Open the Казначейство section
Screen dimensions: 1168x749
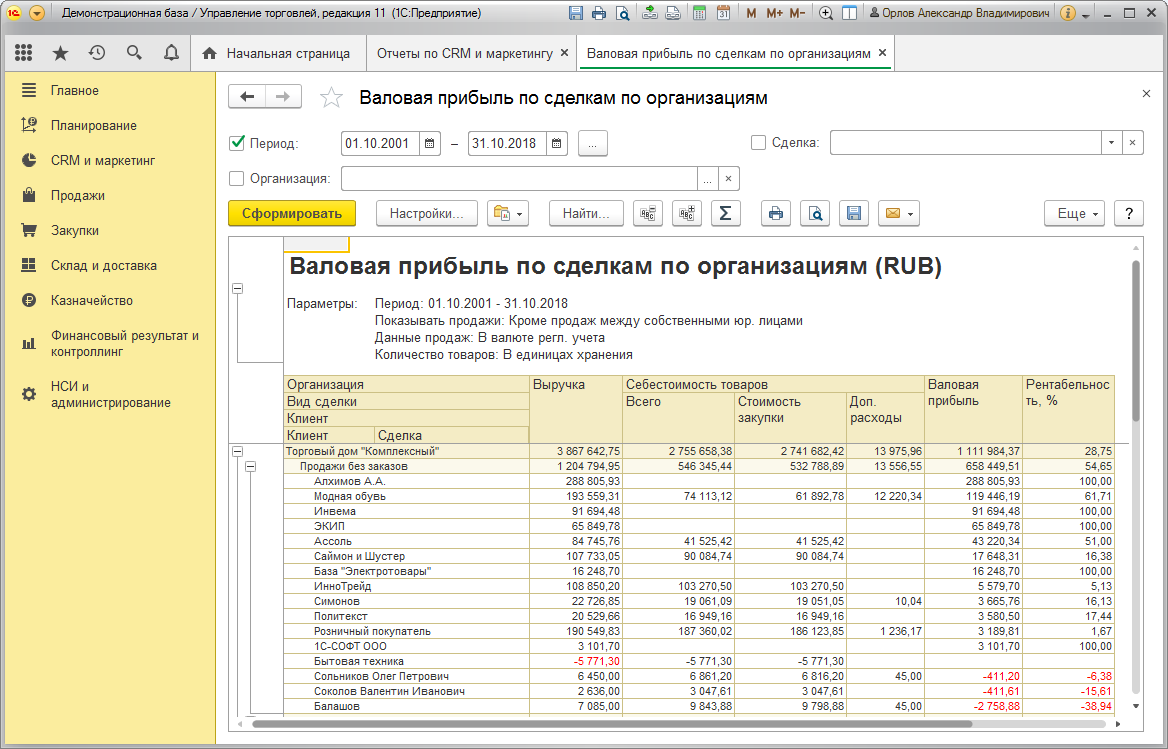coord(92,301)
